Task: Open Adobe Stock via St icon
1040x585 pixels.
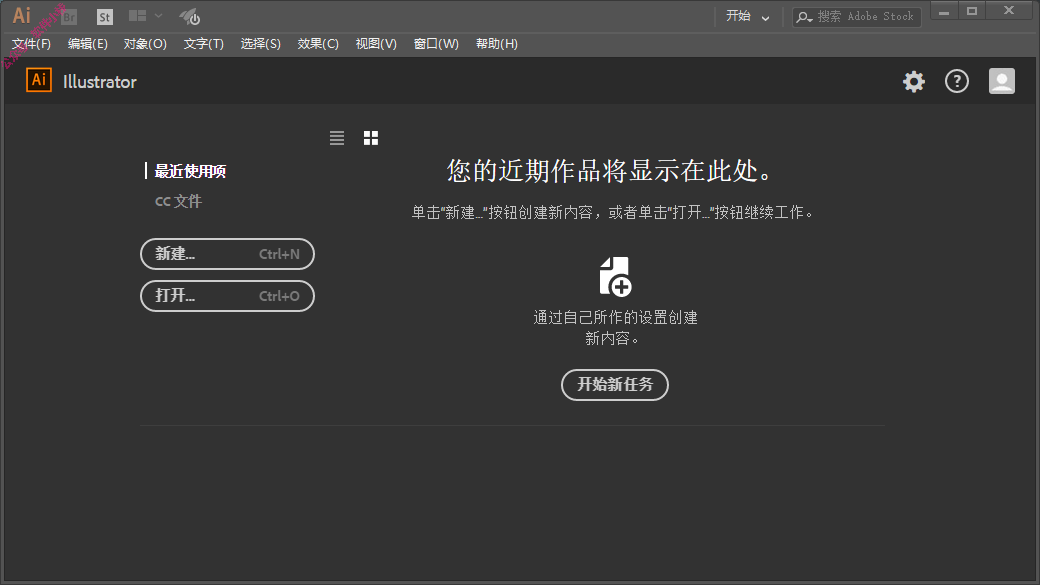Action: tap(105, 17)
